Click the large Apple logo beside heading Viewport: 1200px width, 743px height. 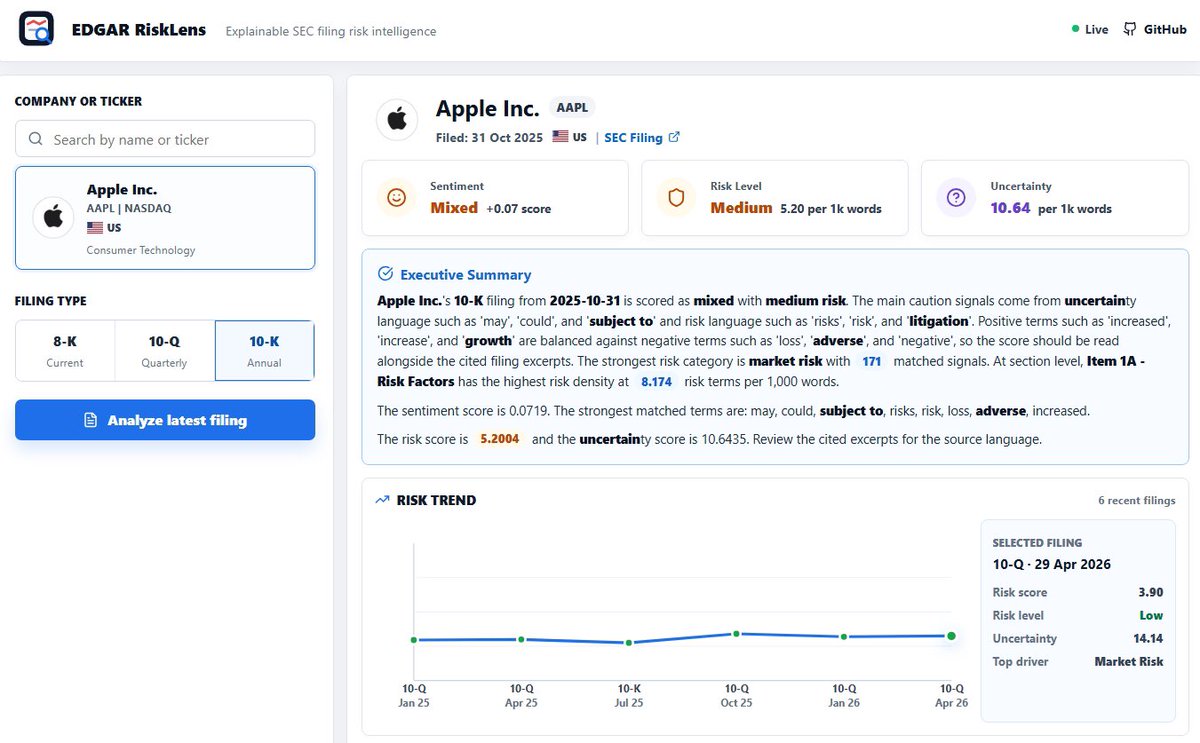tap(397, 120)
